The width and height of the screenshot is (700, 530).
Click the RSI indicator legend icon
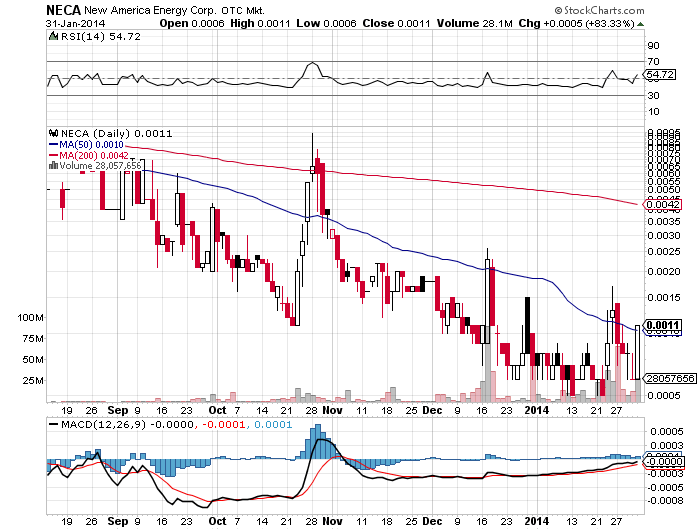pos(53,36)
